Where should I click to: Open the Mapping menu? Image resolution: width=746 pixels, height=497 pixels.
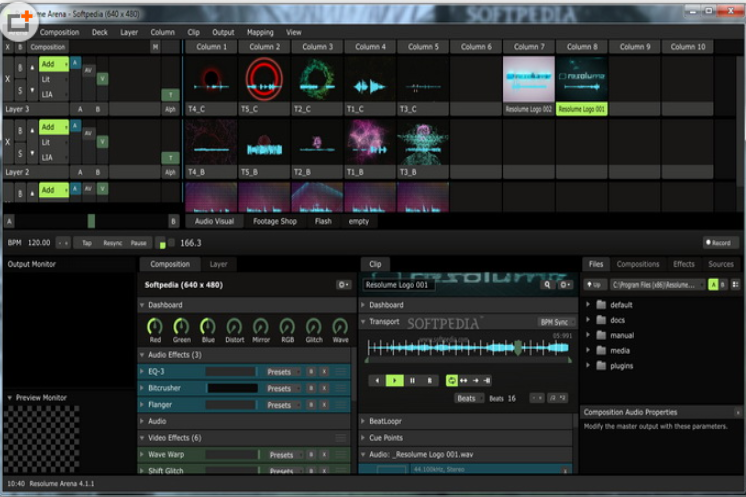tap(260, 32)
